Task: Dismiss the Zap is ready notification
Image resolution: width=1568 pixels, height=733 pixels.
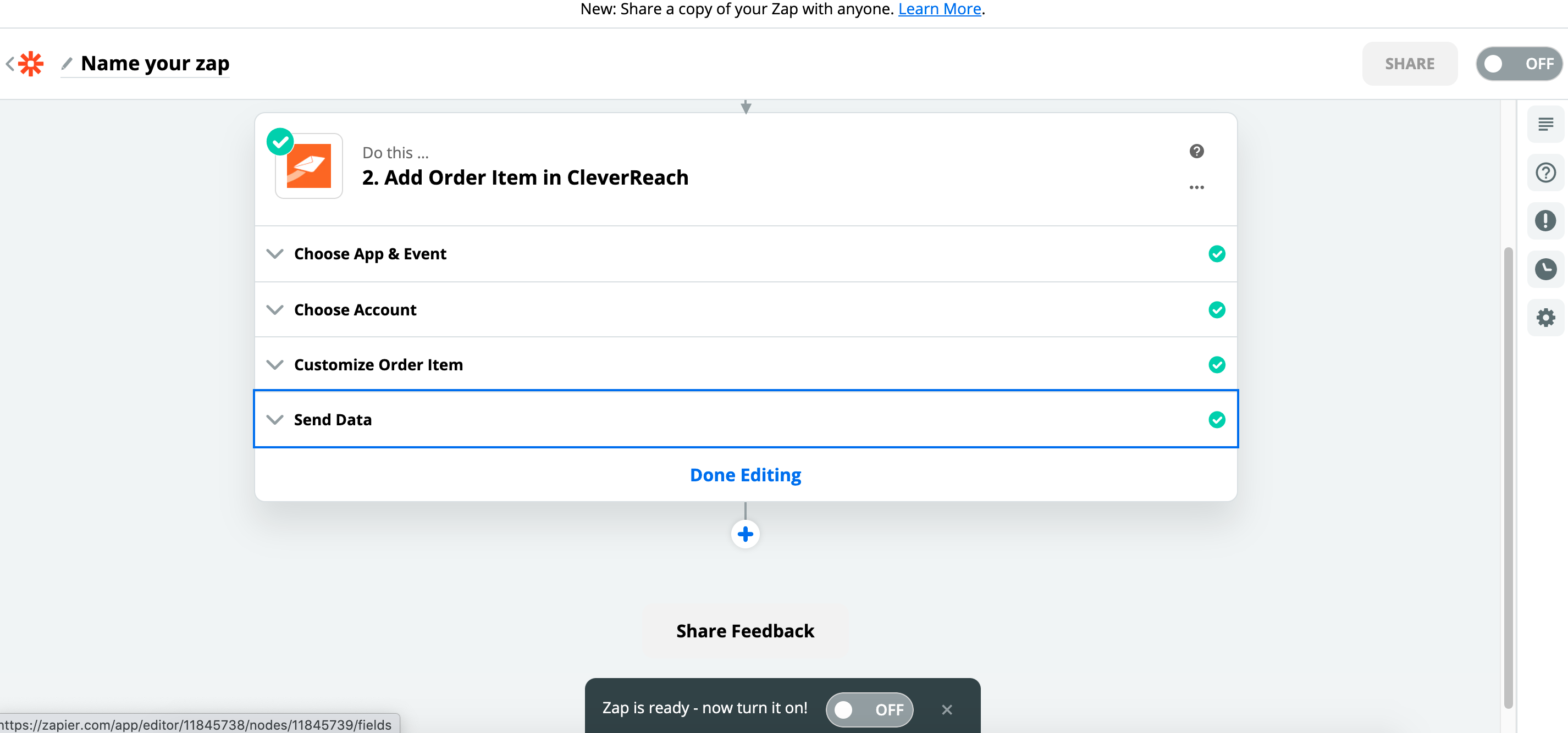Action: click(x=947, y=709)
